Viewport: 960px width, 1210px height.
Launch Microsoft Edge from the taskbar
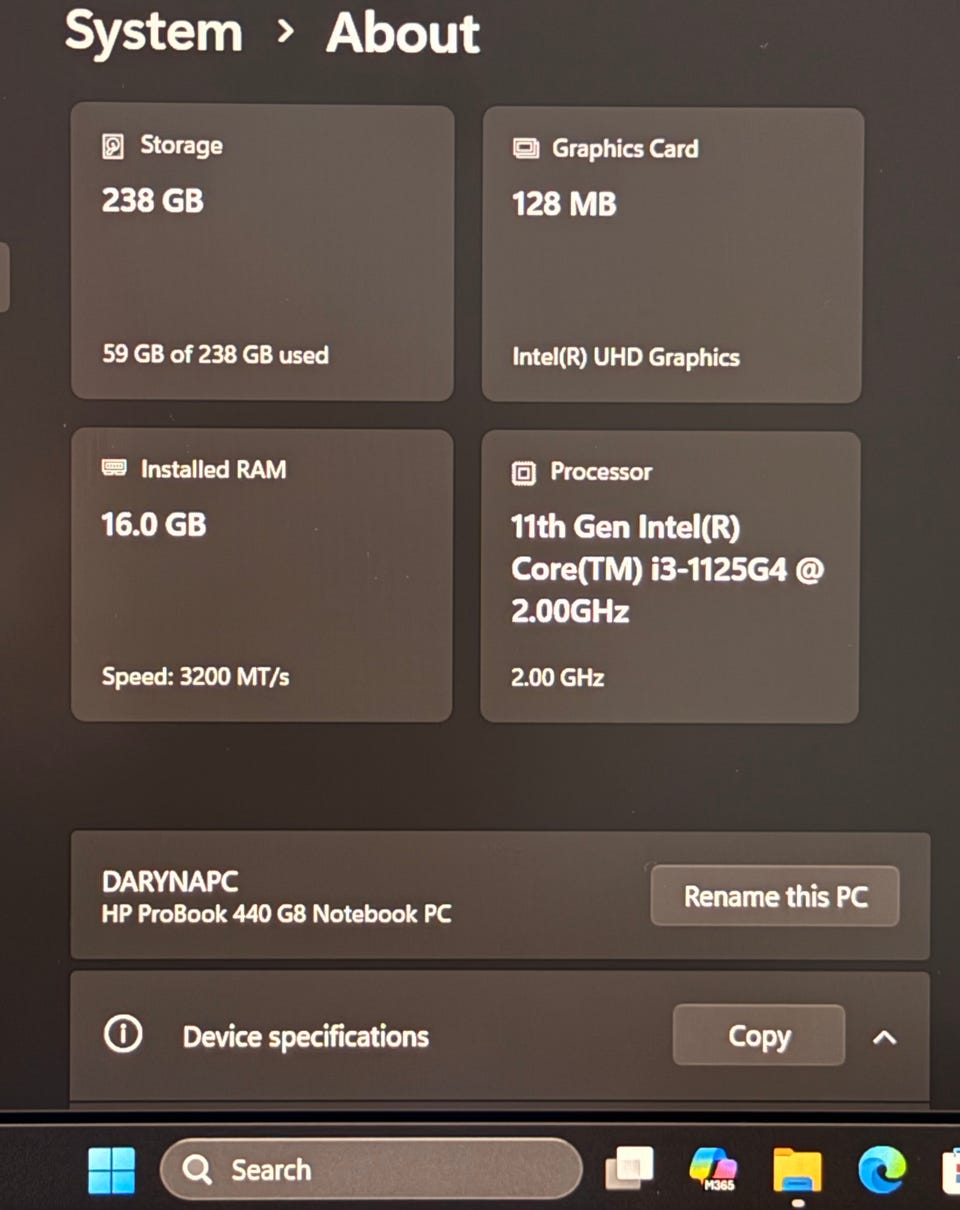[x=881, y=1169]
